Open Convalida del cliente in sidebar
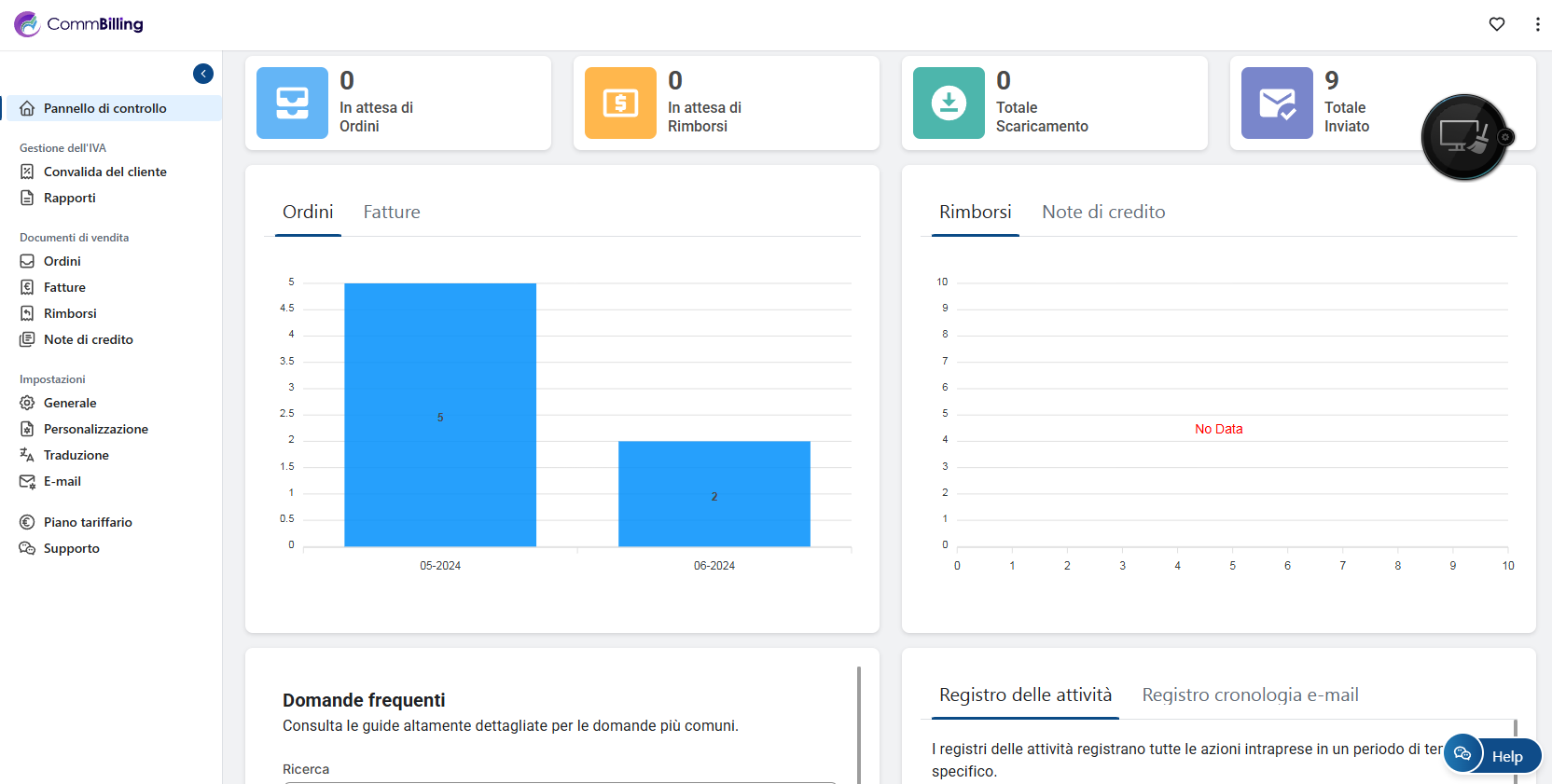 click(104, 172)
